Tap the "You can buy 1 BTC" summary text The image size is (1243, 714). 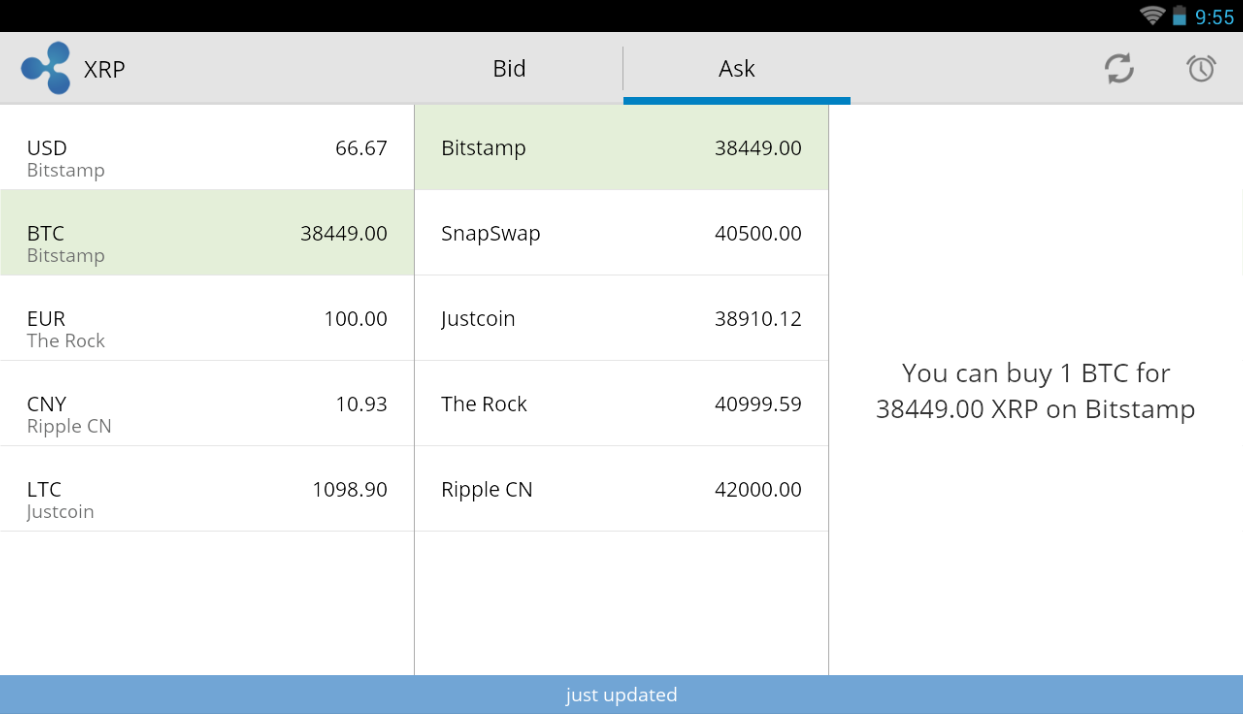point(1035,391)
